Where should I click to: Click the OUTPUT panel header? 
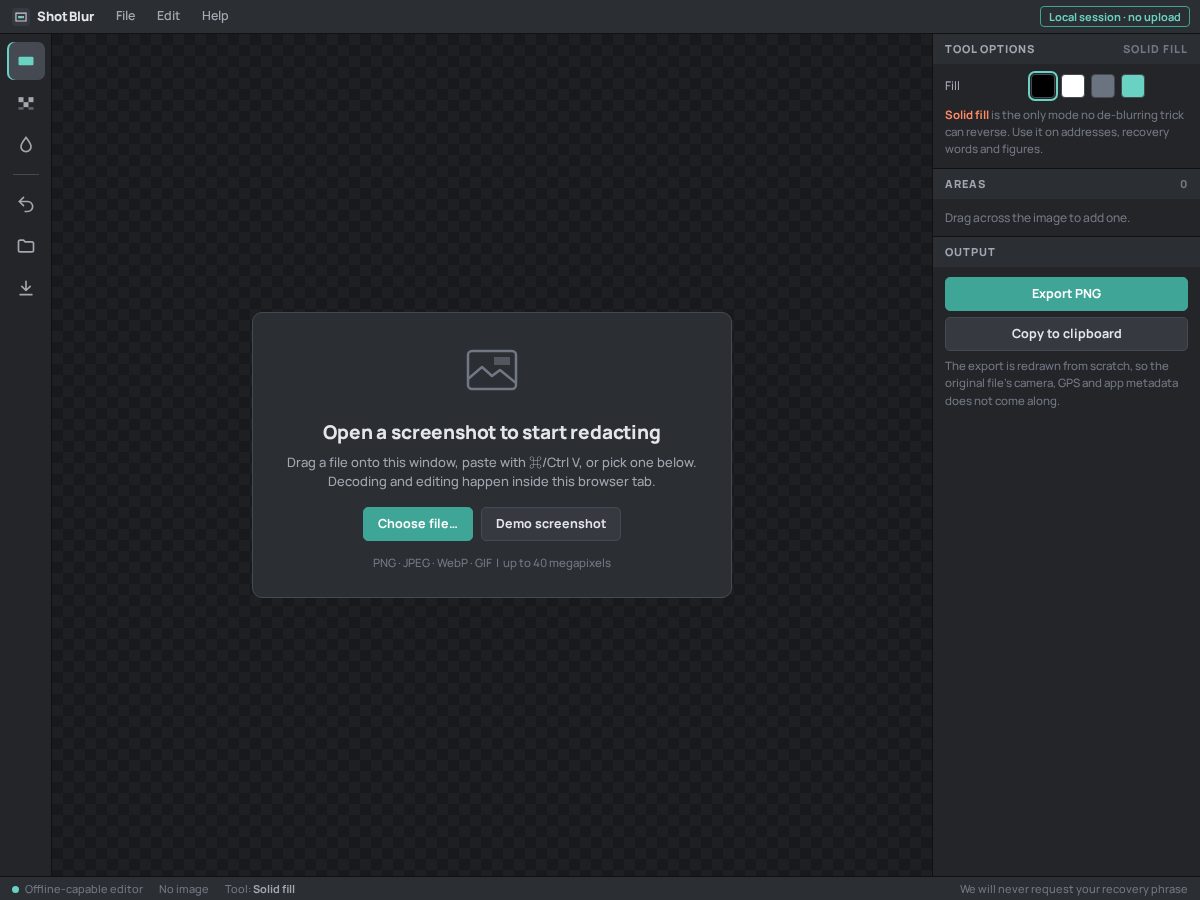click(x=1066, y=252)
